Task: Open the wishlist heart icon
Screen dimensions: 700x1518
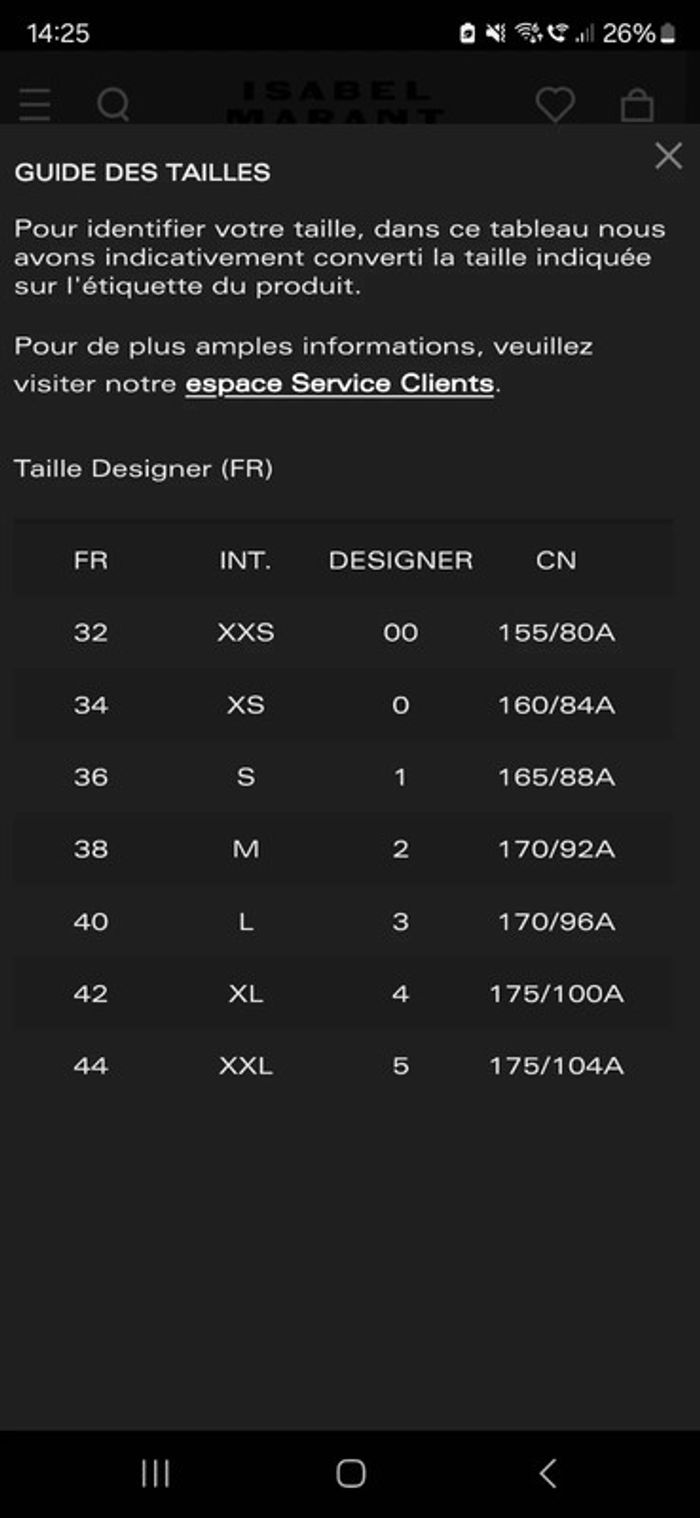Action: (x=554, y=105)
